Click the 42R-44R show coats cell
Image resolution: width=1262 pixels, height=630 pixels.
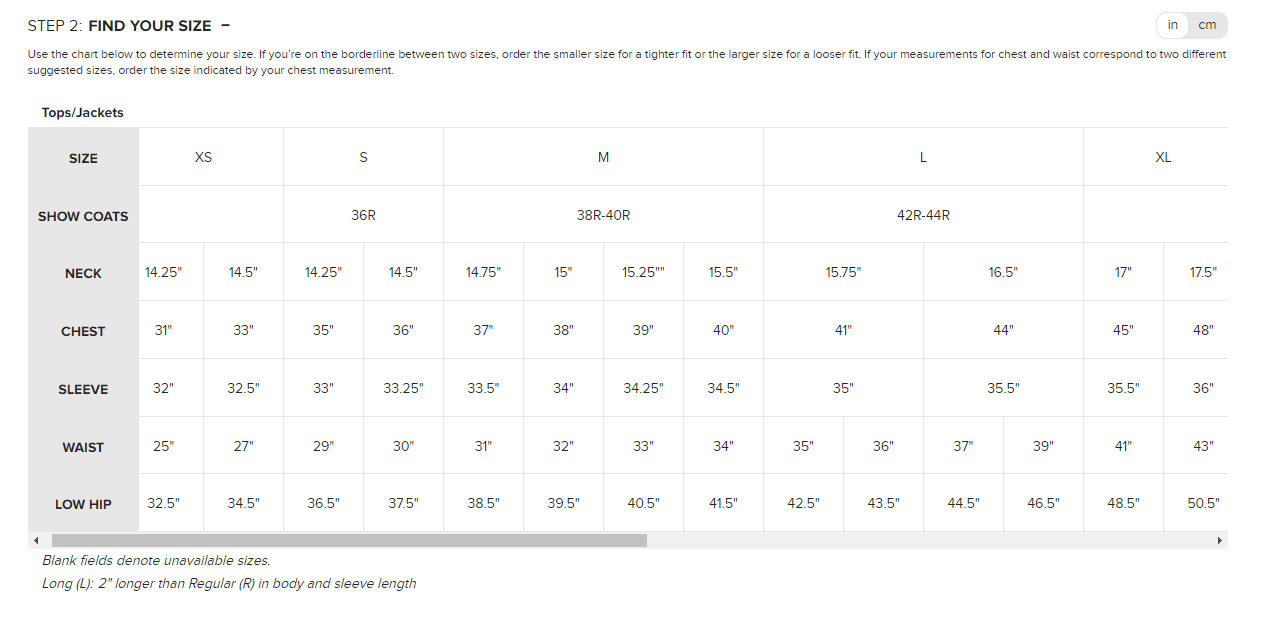[x=923, y=215]
